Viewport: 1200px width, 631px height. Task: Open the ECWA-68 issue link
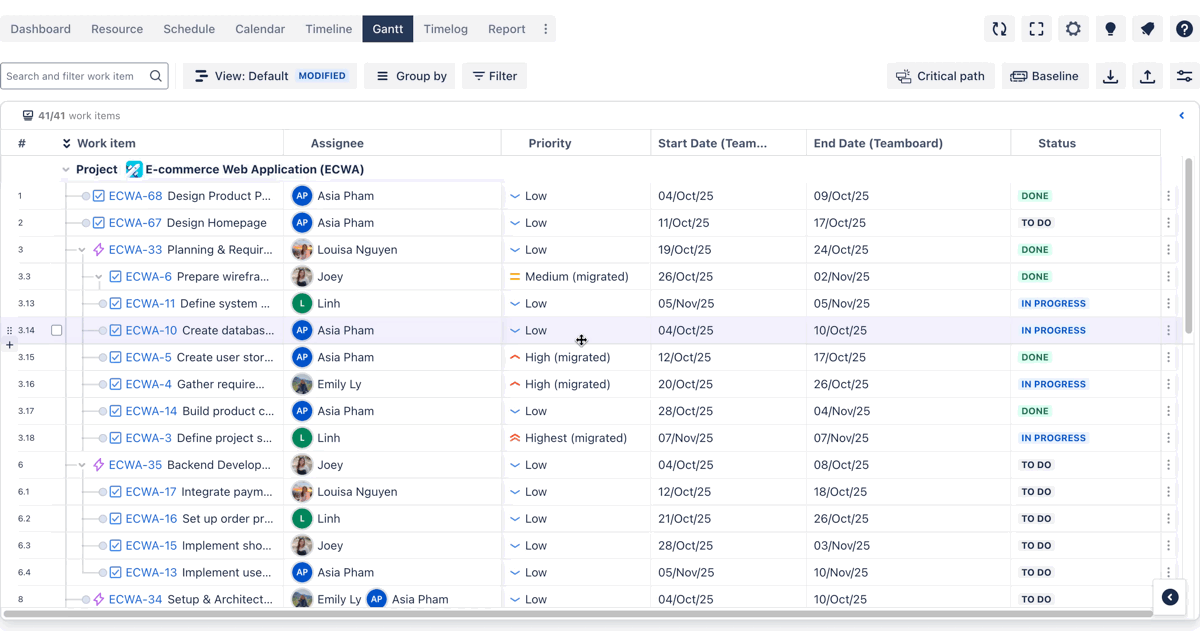pyautogui.click(x=135, y=196)
